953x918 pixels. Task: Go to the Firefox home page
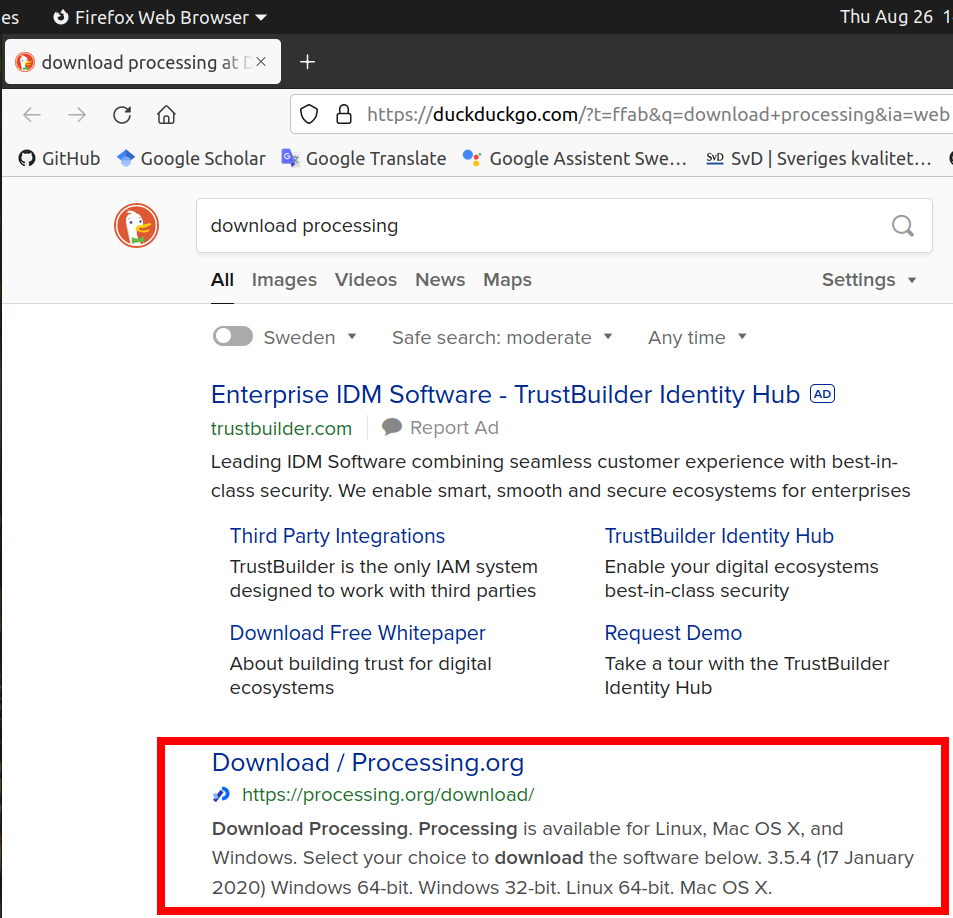tap(166, 114)
